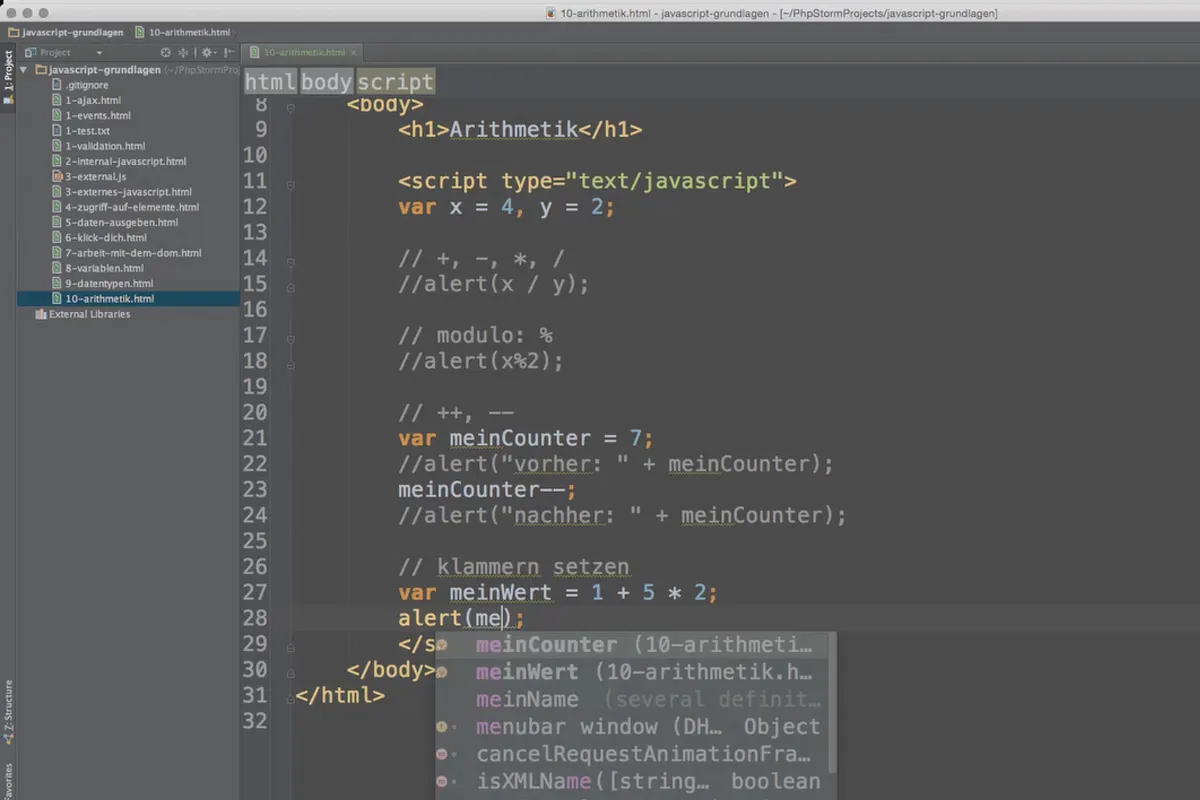Click the folder icon of javascript-grundlagen root
The image size is (1200, 800).
(41, 70)
